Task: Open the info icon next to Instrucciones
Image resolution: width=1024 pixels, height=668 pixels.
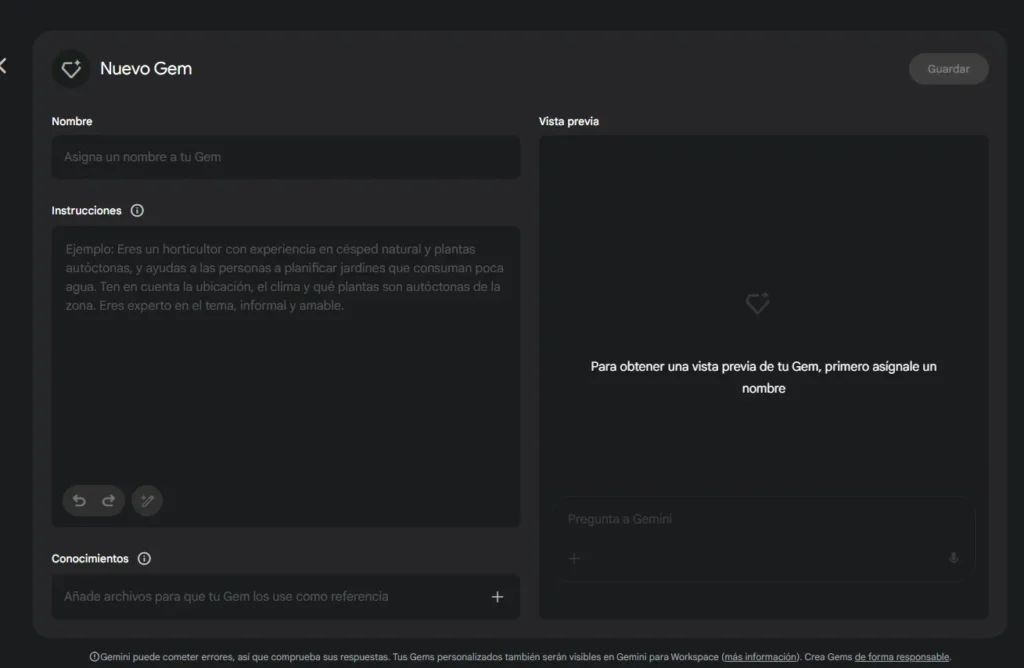Action: (137, 210)
